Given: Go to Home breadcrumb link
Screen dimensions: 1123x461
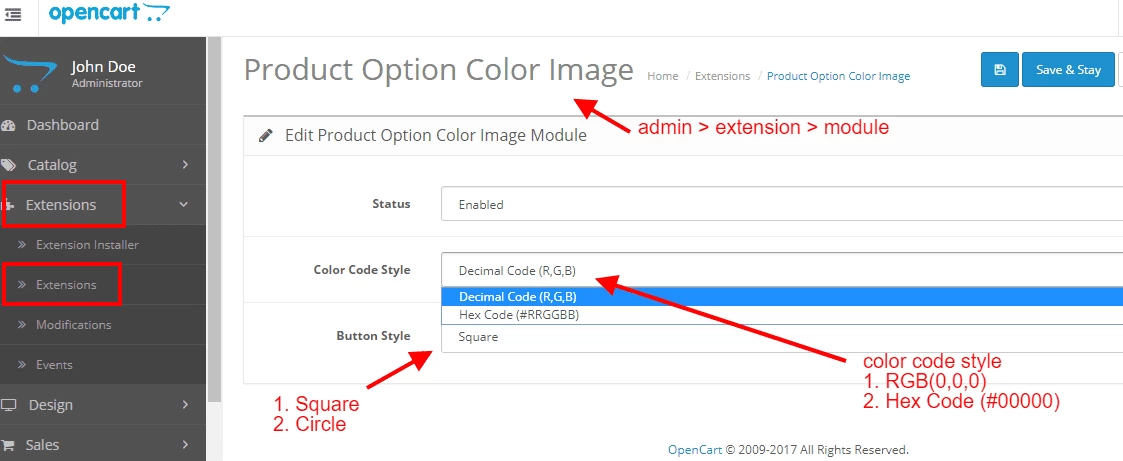Looking at the screenshot, I should click(662, 76).
